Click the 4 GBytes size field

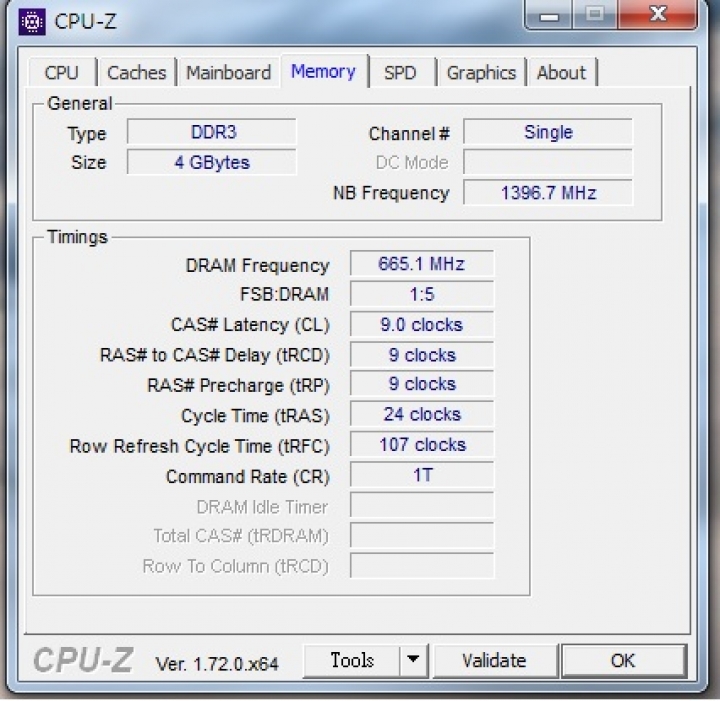212,163
